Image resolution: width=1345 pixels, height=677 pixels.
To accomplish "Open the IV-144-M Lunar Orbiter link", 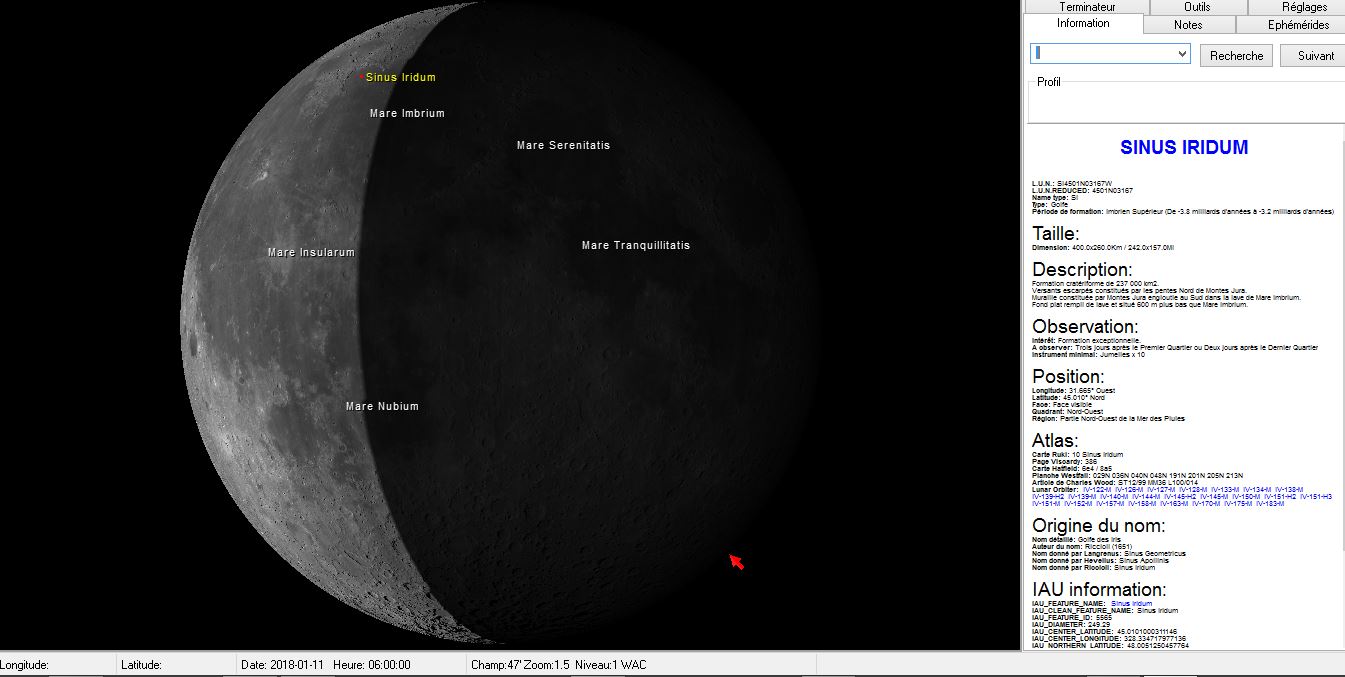I will pyautogui.click(x=1146, y=497).
